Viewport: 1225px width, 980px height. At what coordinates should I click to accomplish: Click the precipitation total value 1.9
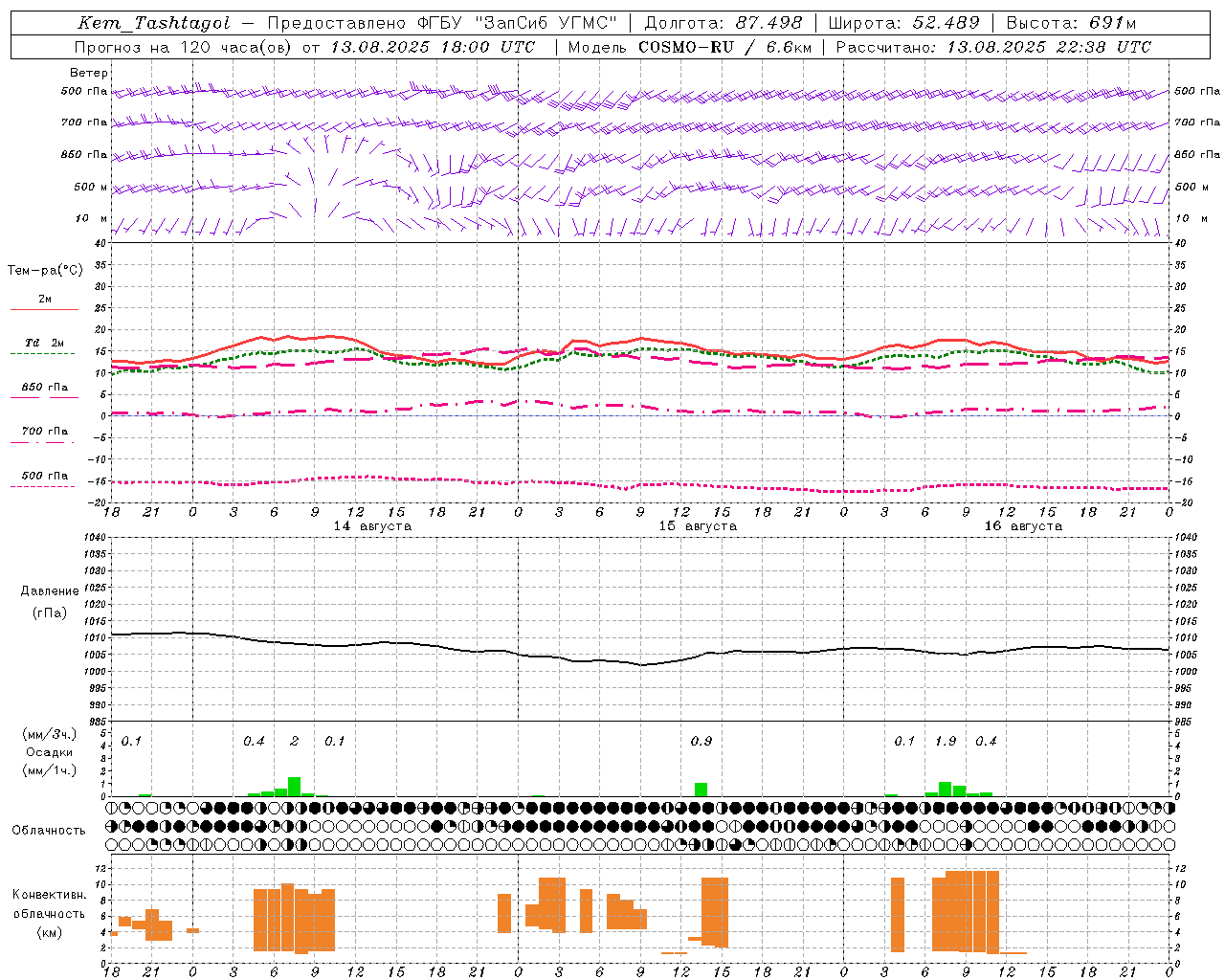pos(946,741)
